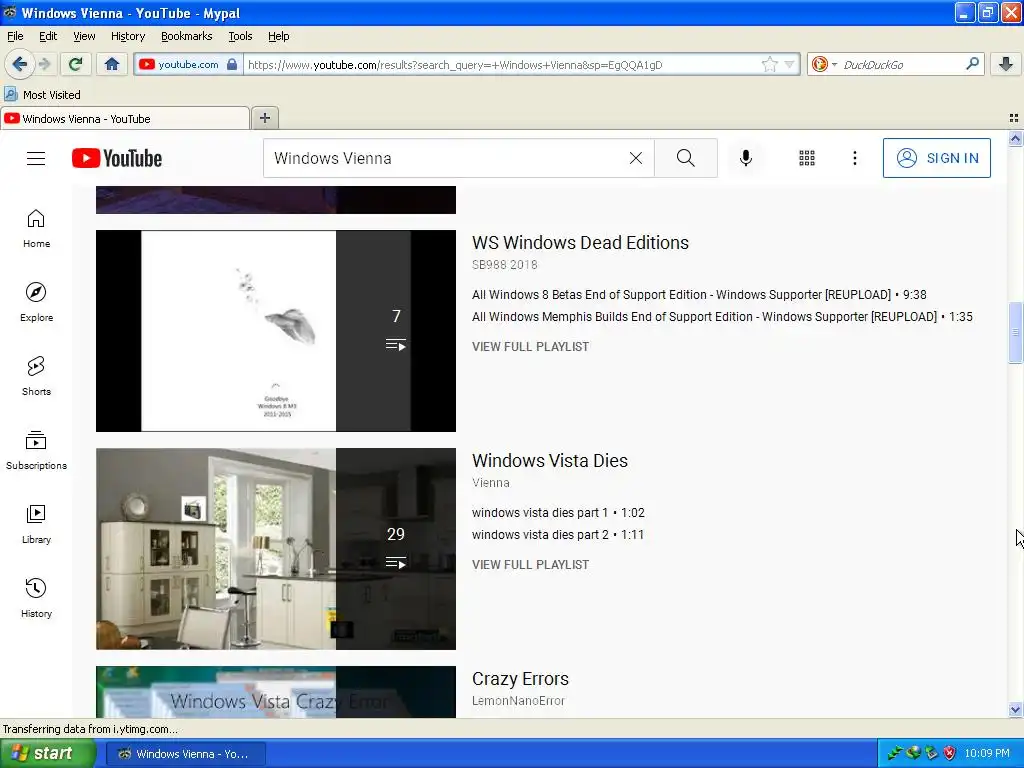Open the Bookmarks menu
1024x768 pixels.
(187, 36)
